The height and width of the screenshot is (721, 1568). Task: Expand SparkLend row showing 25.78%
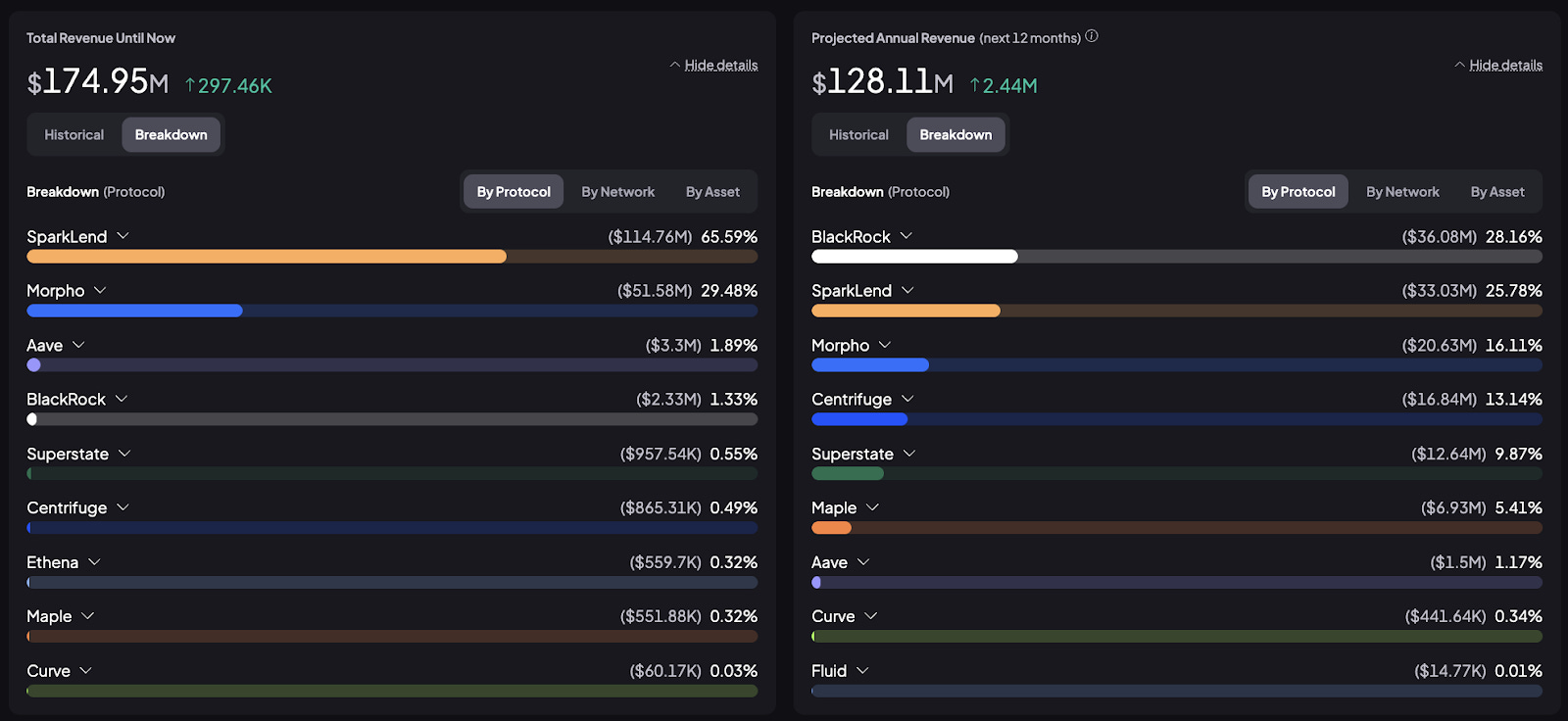click(x=907, y=290)
